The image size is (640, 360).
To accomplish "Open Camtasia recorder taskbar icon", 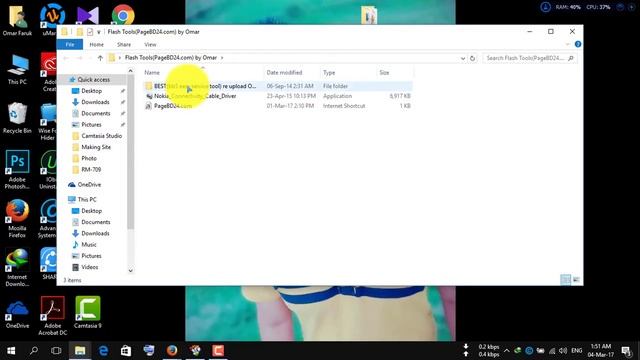I will click(x=218, y=351).
